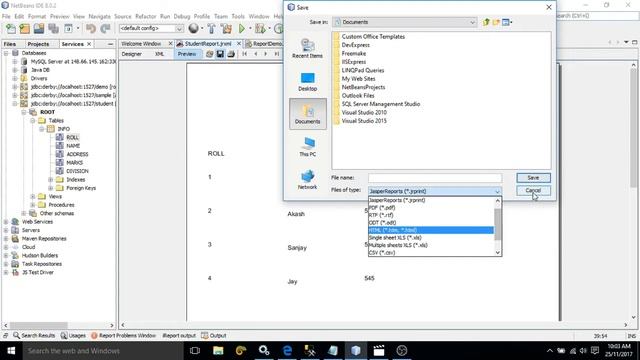The image size is (640, 360).
Task: Open the Output panel button
Action: (x=213, y=336)
